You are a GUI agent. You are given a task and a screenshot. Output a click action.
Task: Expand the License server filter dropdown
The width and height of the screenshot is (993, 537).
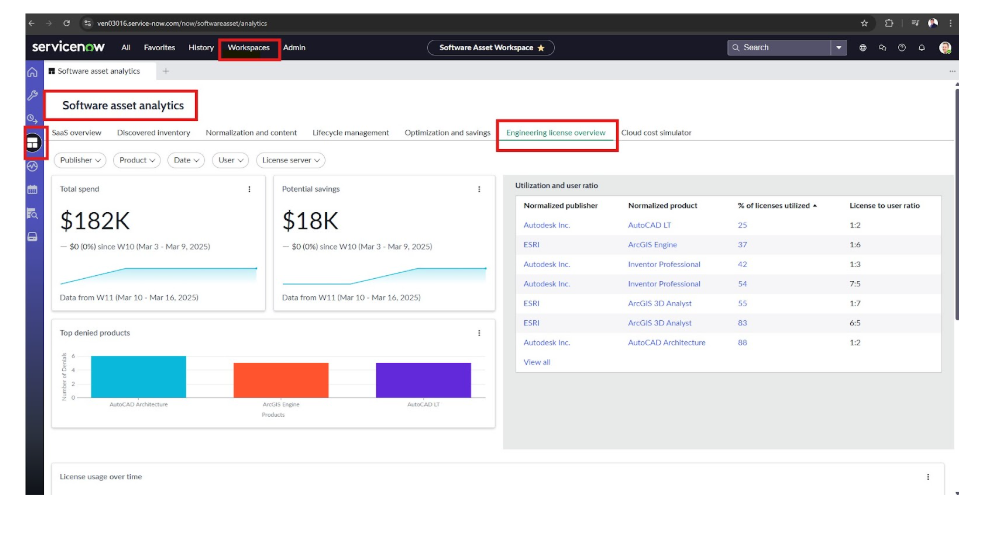pyautogui.click(x=291, y=160)
